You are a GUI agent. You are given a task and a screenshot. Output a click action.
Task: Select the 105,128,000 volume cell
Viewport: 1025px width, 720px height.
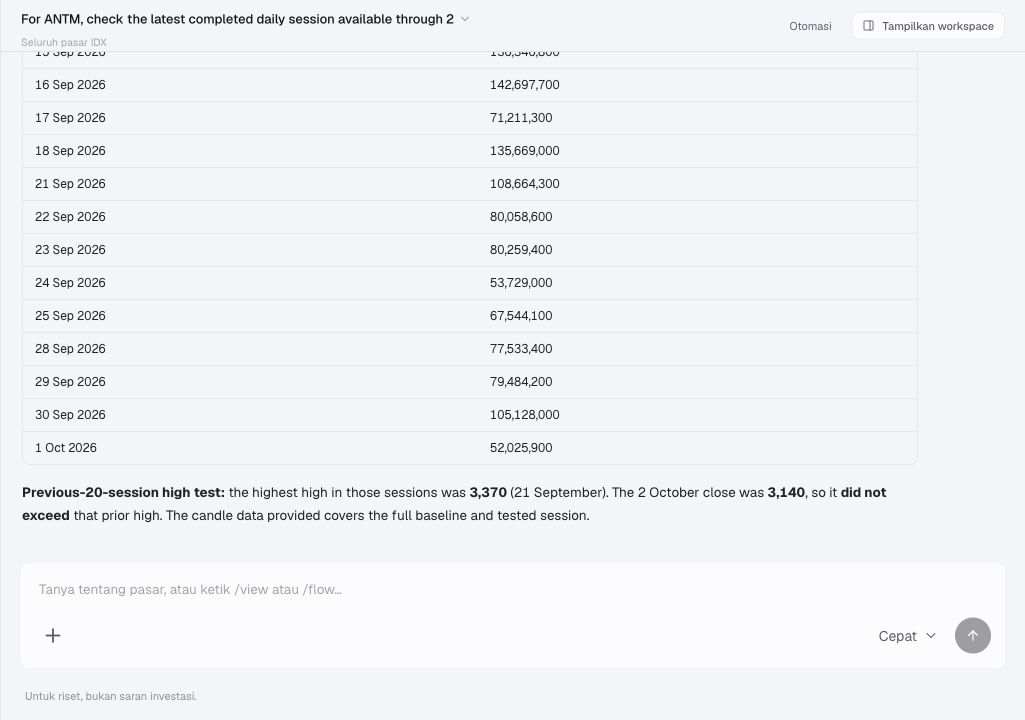point(524,415)
